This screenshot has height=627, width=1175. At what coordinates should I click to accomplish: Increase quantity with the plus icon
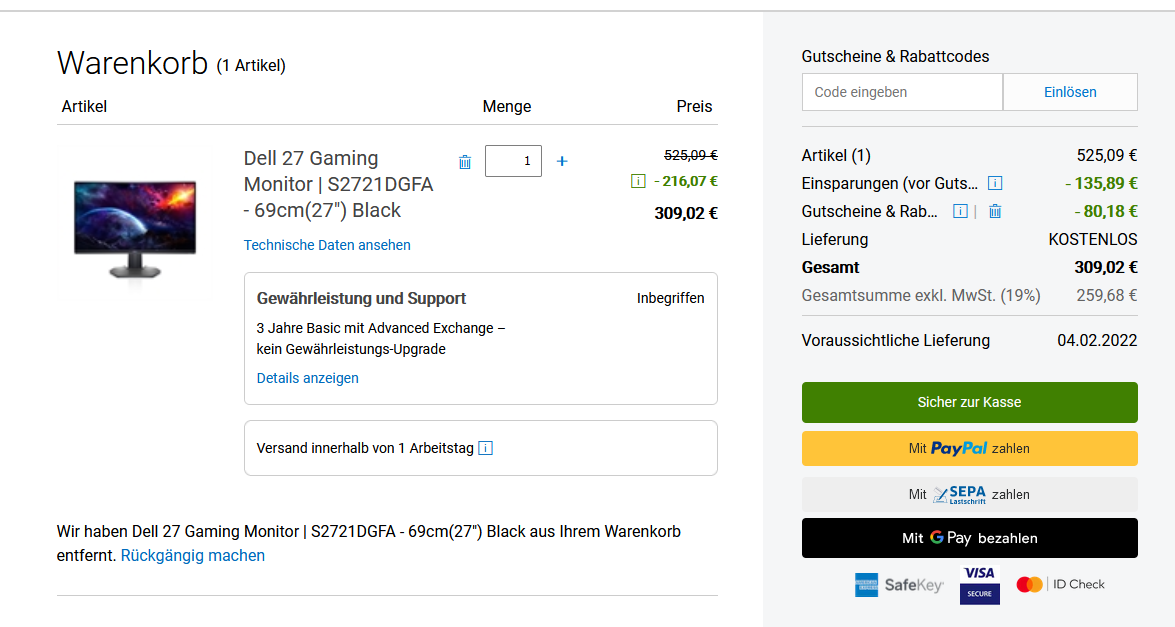pos(562,161)
